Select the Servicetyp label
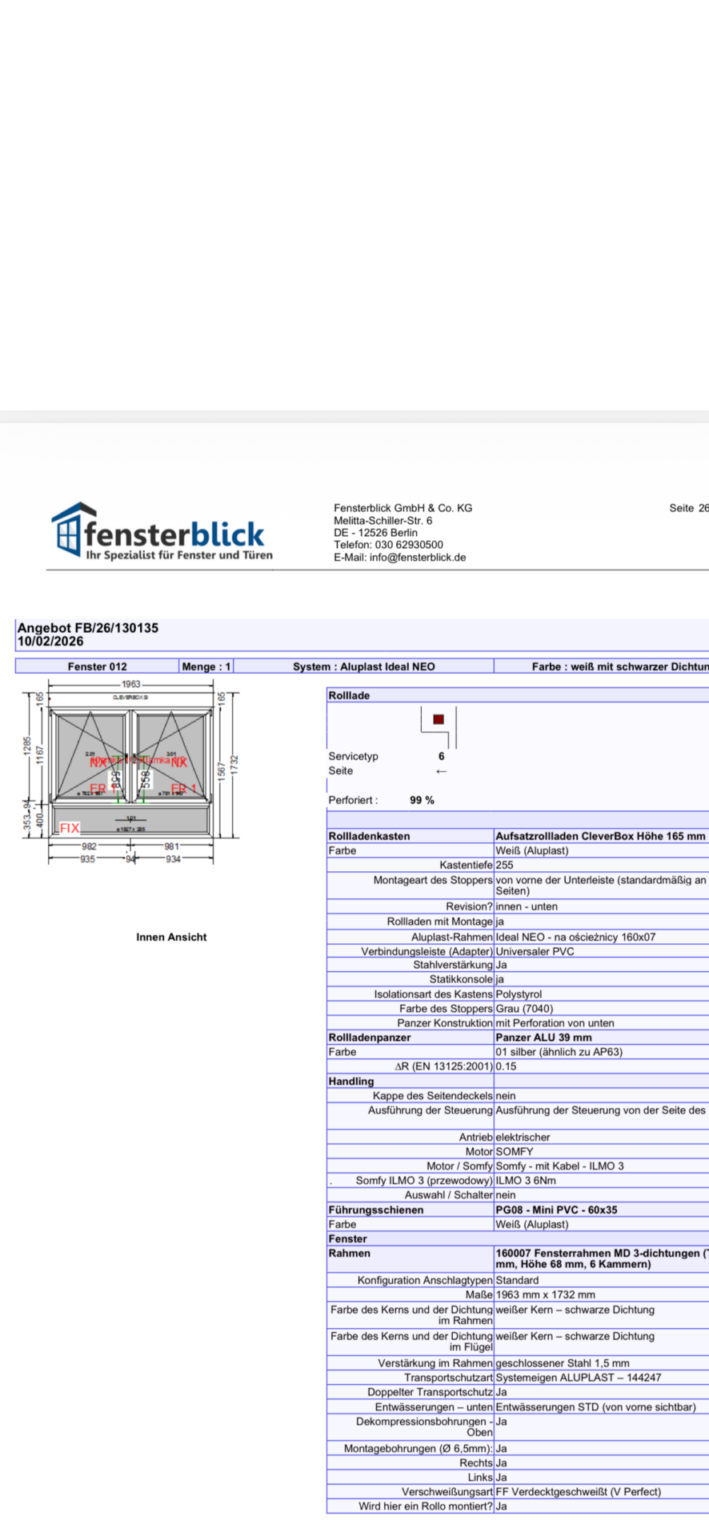Screen dimensions: 709x1536 (x=354, y=757)
